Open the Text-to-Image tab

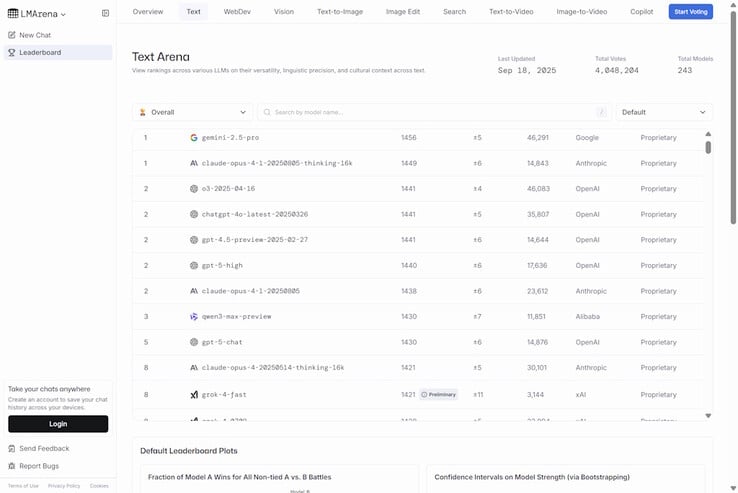[340, 11]
